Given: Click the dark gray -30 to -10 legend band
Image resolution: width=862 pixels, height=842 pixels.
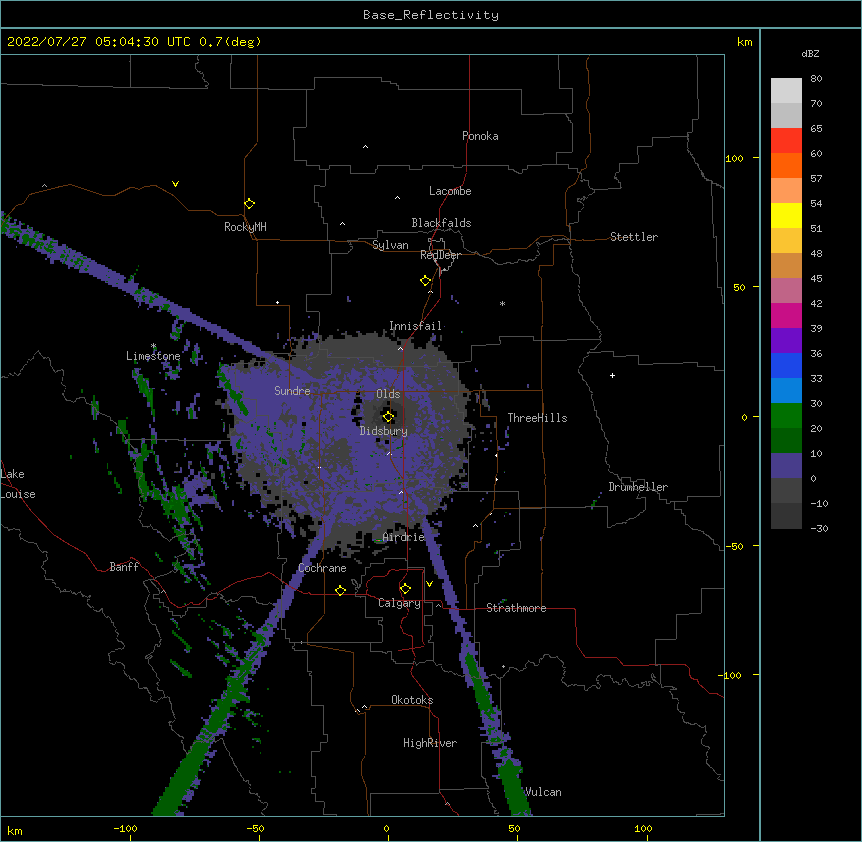Looking at the screenshot, I should 786,516.
